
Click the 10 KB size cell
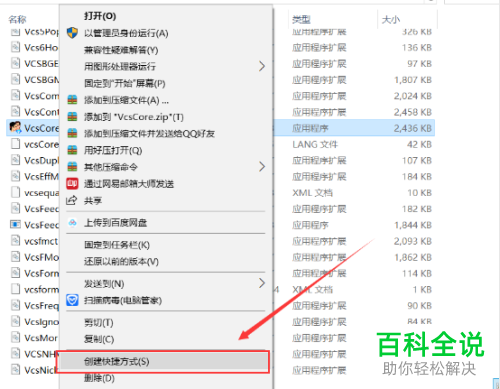pyautogui.click(x=419, y=193)
